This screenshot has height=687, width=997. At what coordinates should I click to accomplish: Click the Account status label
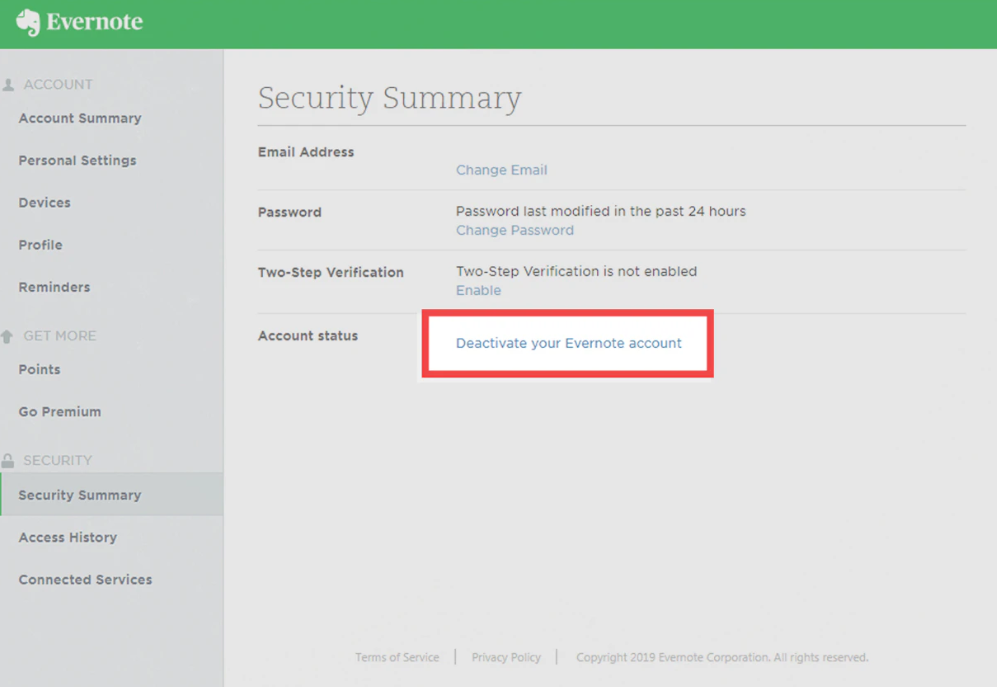coord(308,336)
